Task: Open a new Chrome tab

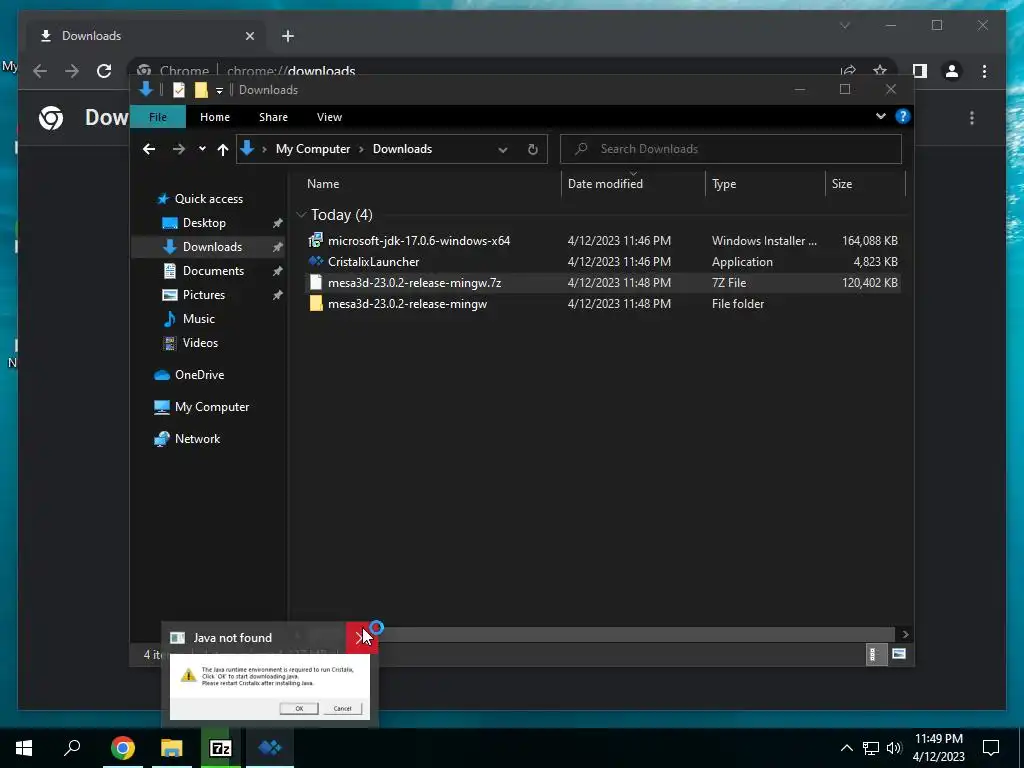Action: (288, 36)
